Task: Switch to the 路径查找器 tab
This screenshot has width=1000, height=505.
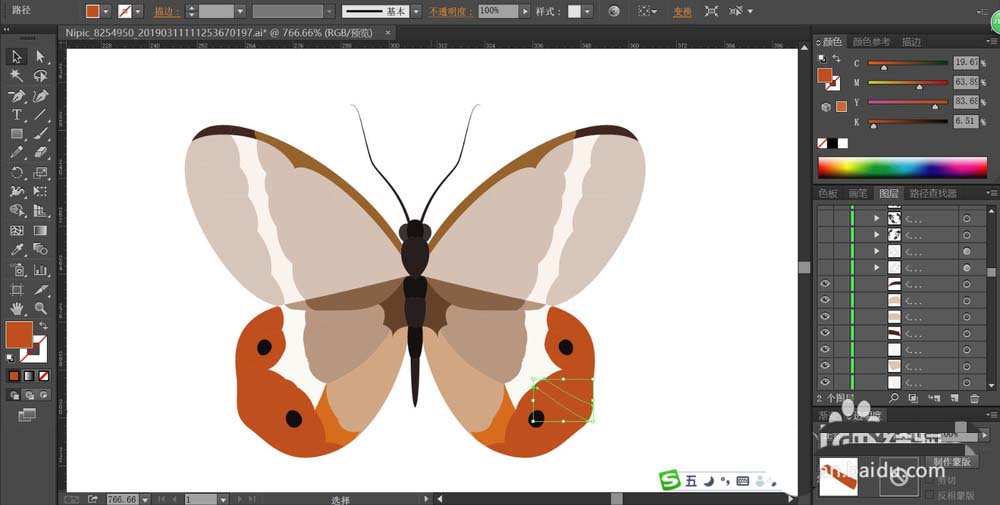Action: 931,193
